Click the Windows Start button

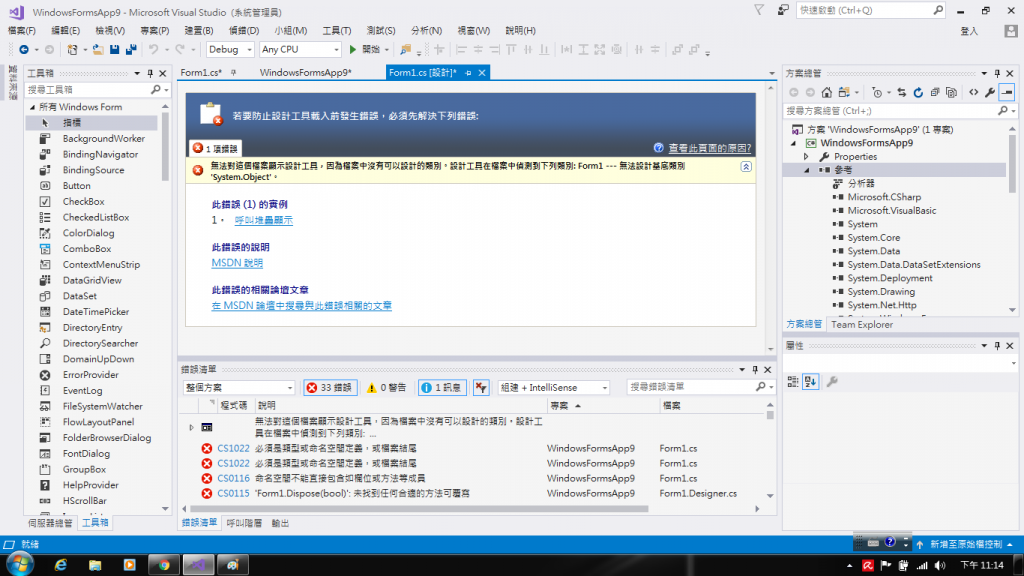coord(20,564)
